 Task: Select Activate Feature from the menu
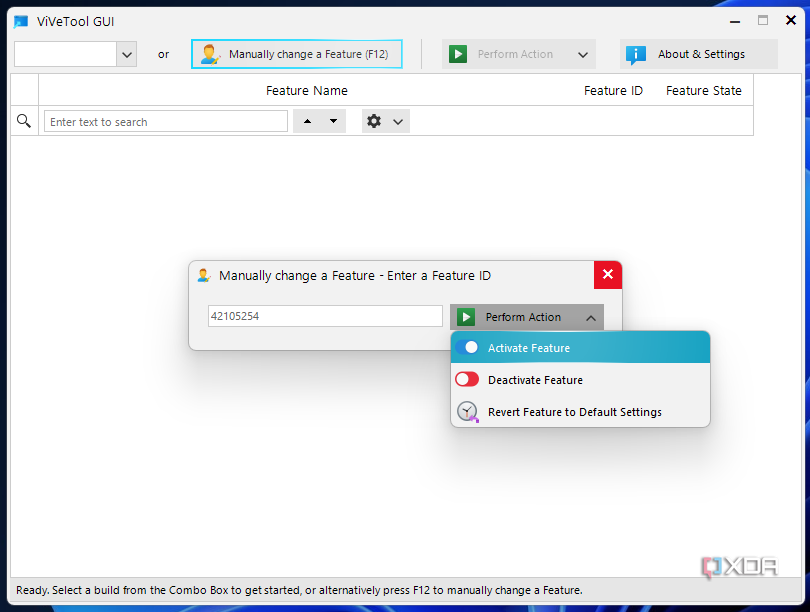click(x=580, y=348)
